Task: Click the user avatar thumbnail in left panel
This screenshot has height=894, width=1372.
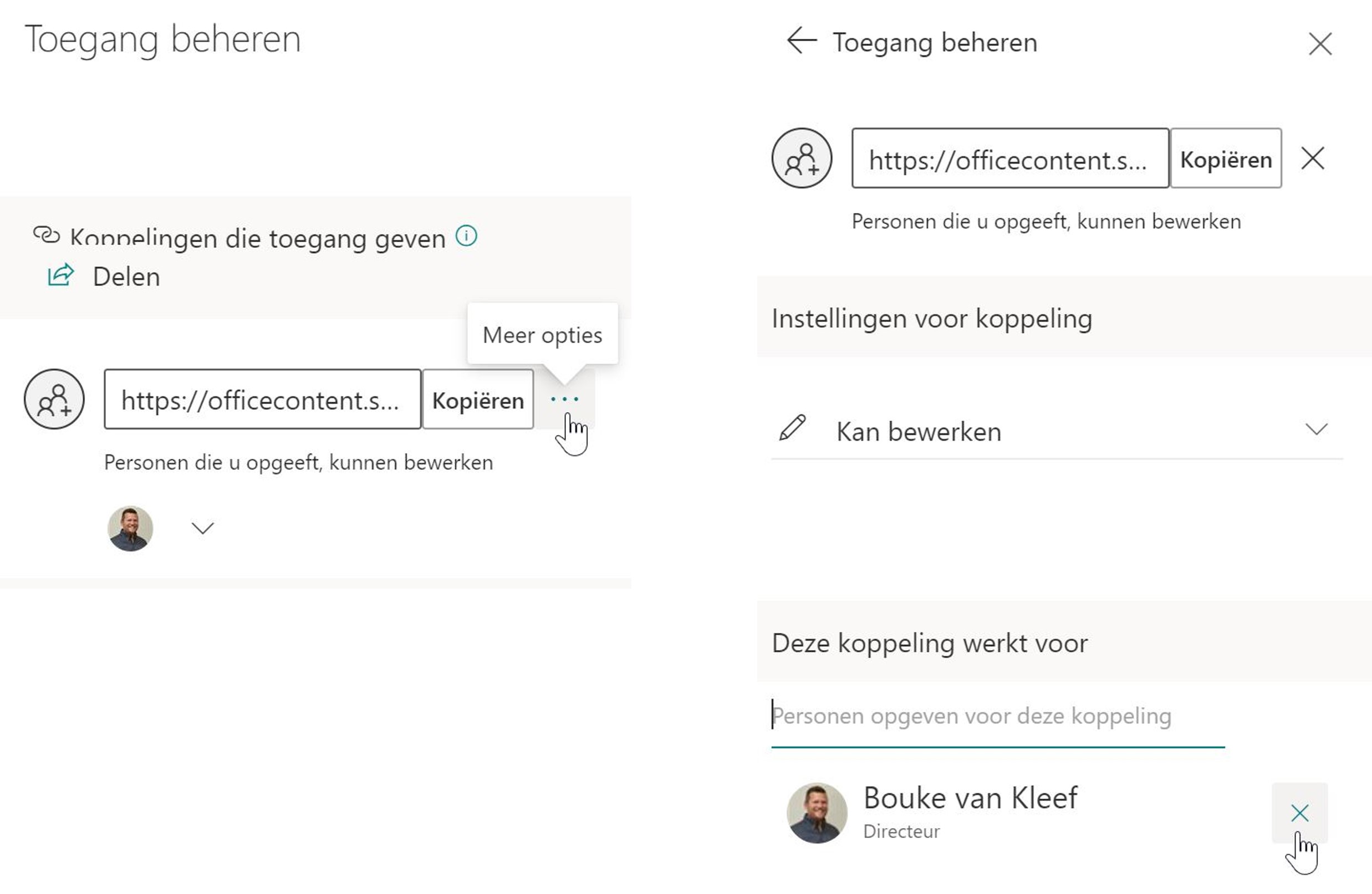Action: point(130,529)
